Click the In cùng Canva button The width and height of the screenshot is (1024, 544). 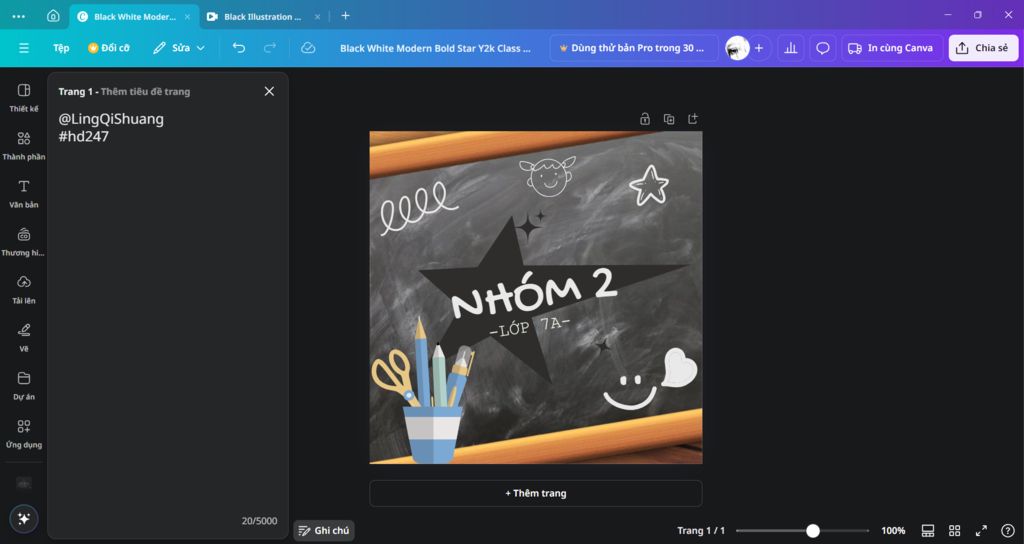(x=891, y=48)
